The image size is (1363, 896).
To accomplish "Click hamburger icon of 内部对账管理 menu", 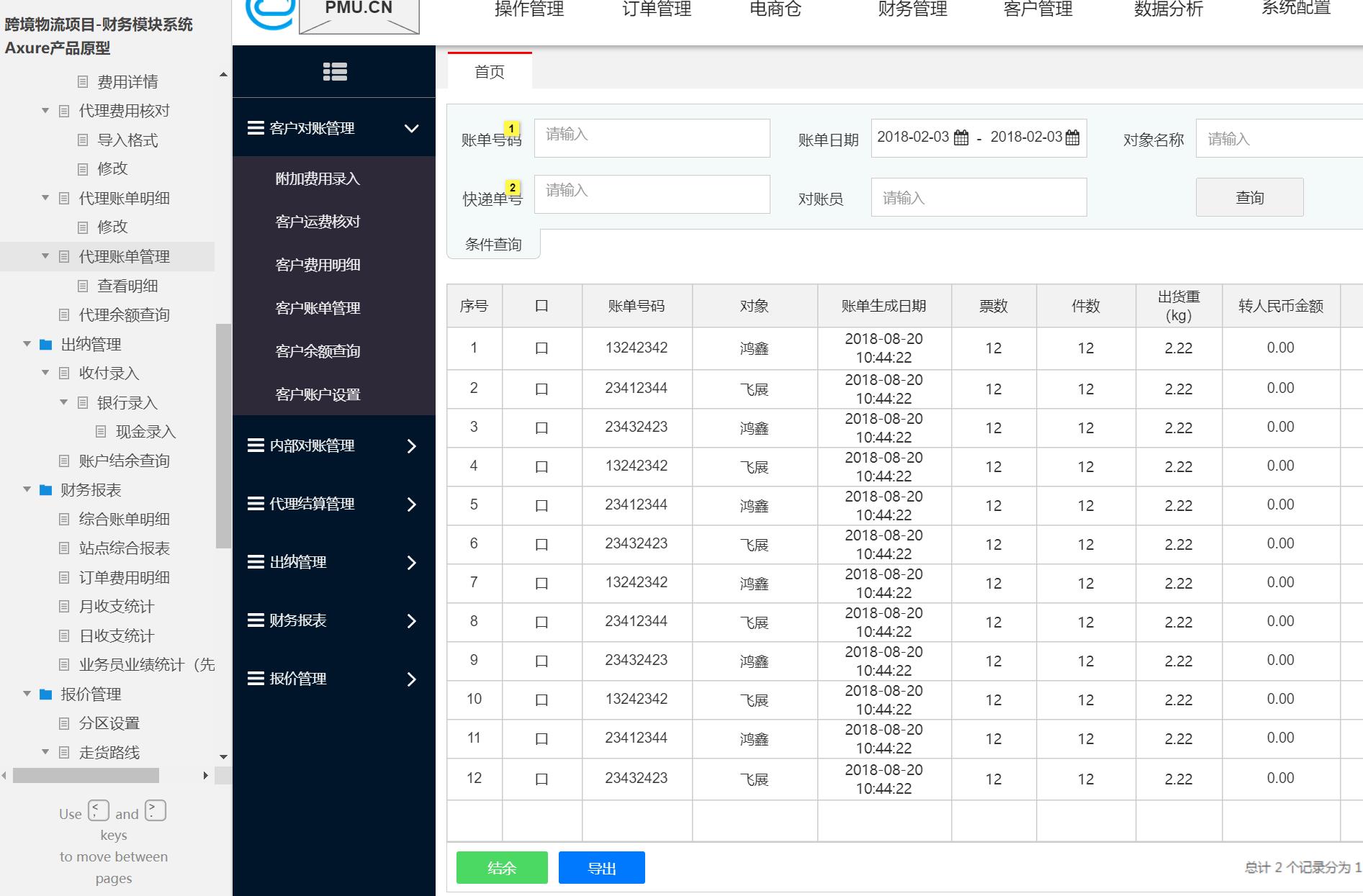I will point(256,445).
